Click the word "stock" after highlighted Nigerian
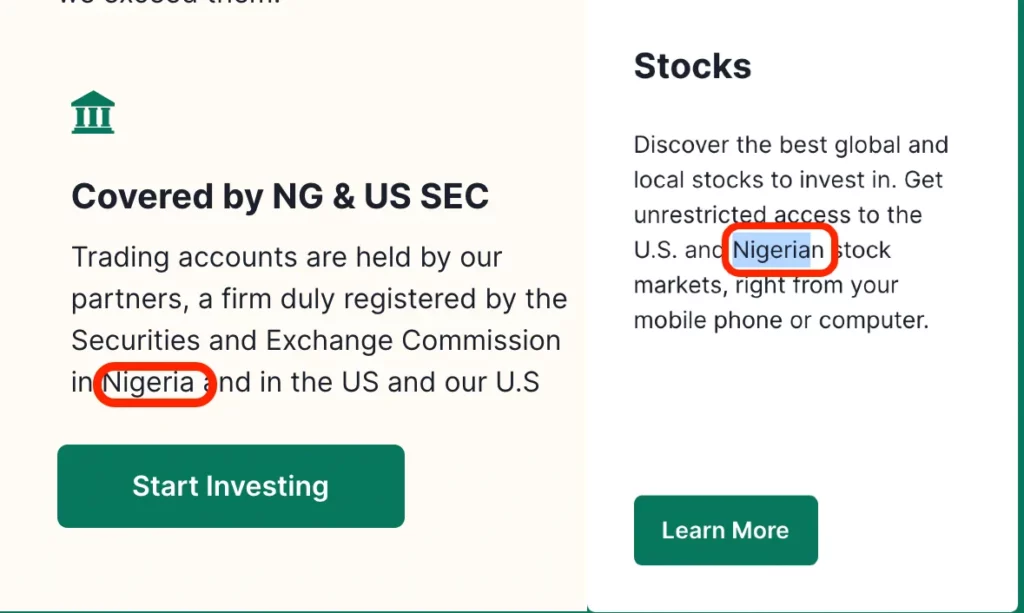 point(862,250)
